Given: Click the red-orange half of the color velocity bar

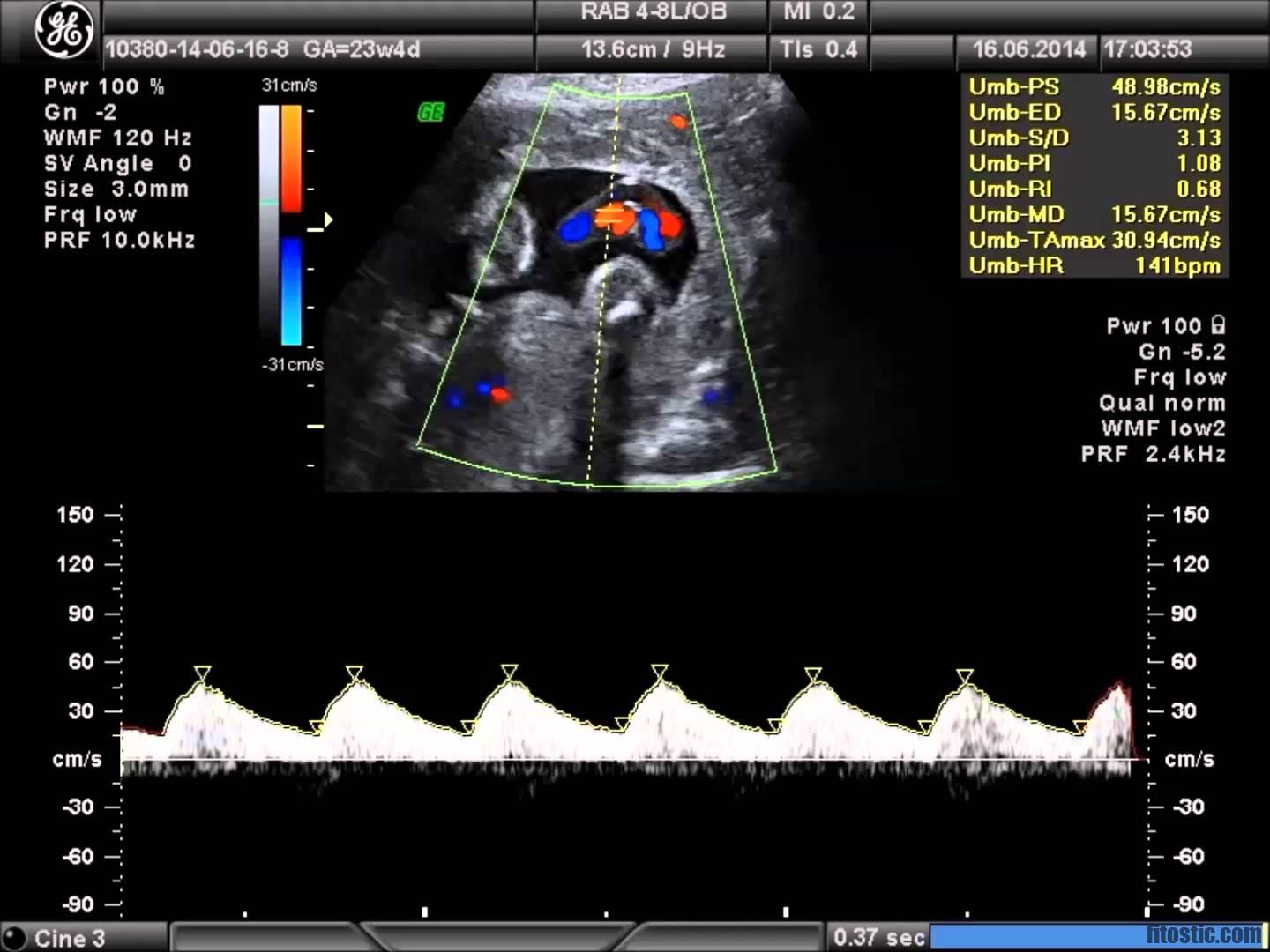Looking at the screenshot, I should tap(291, 160).
